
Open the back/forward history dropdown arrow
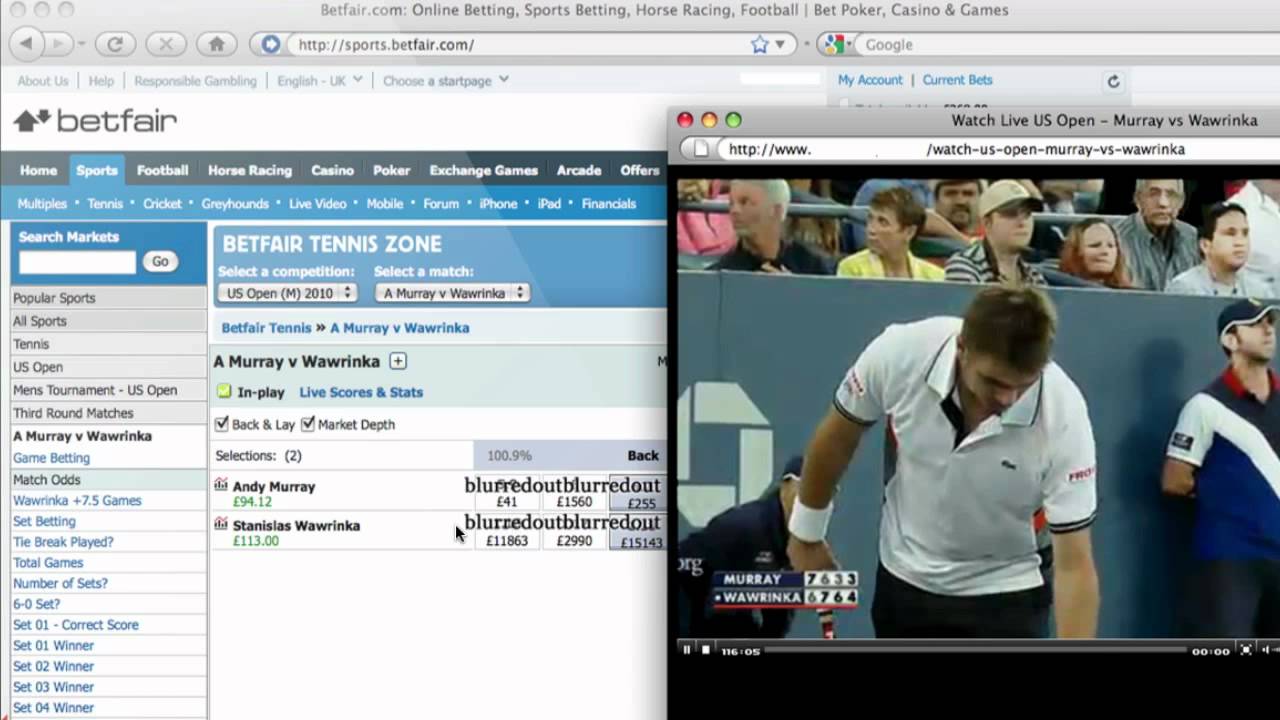pos(81,44)
